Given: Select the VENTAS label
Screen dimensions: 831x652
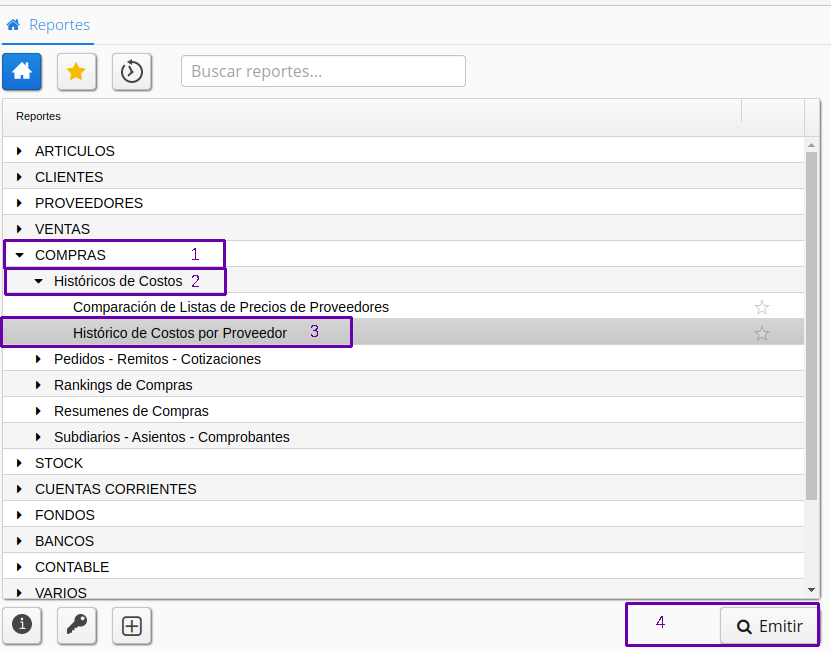Looking at the screenshot, I should coord(63,229).
